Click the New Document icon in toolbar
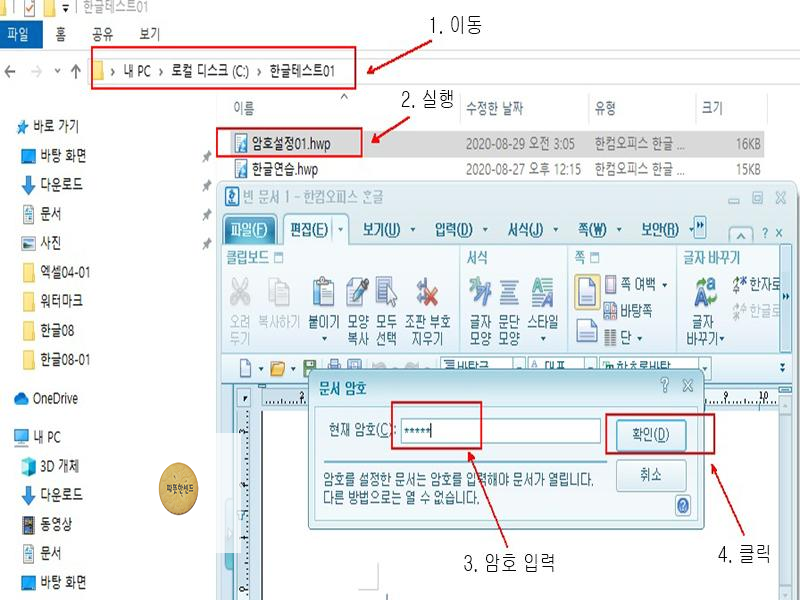The width and height of the screenshot is (800, 600). pos(246,367)
